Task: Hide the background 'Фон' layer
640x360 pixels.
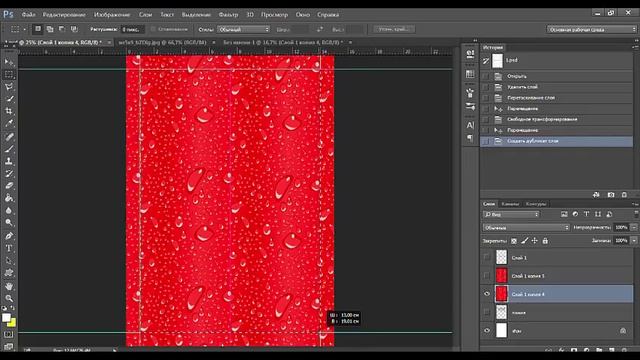Action: click(x=487, y=331)
